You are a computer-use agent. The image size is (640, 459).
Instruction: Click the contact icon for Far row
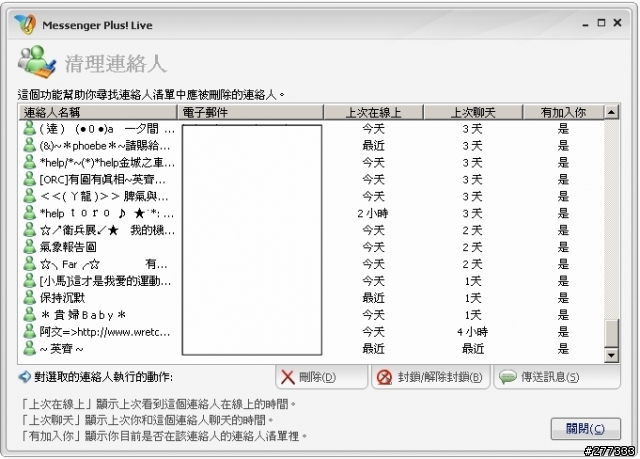(29, 264)
